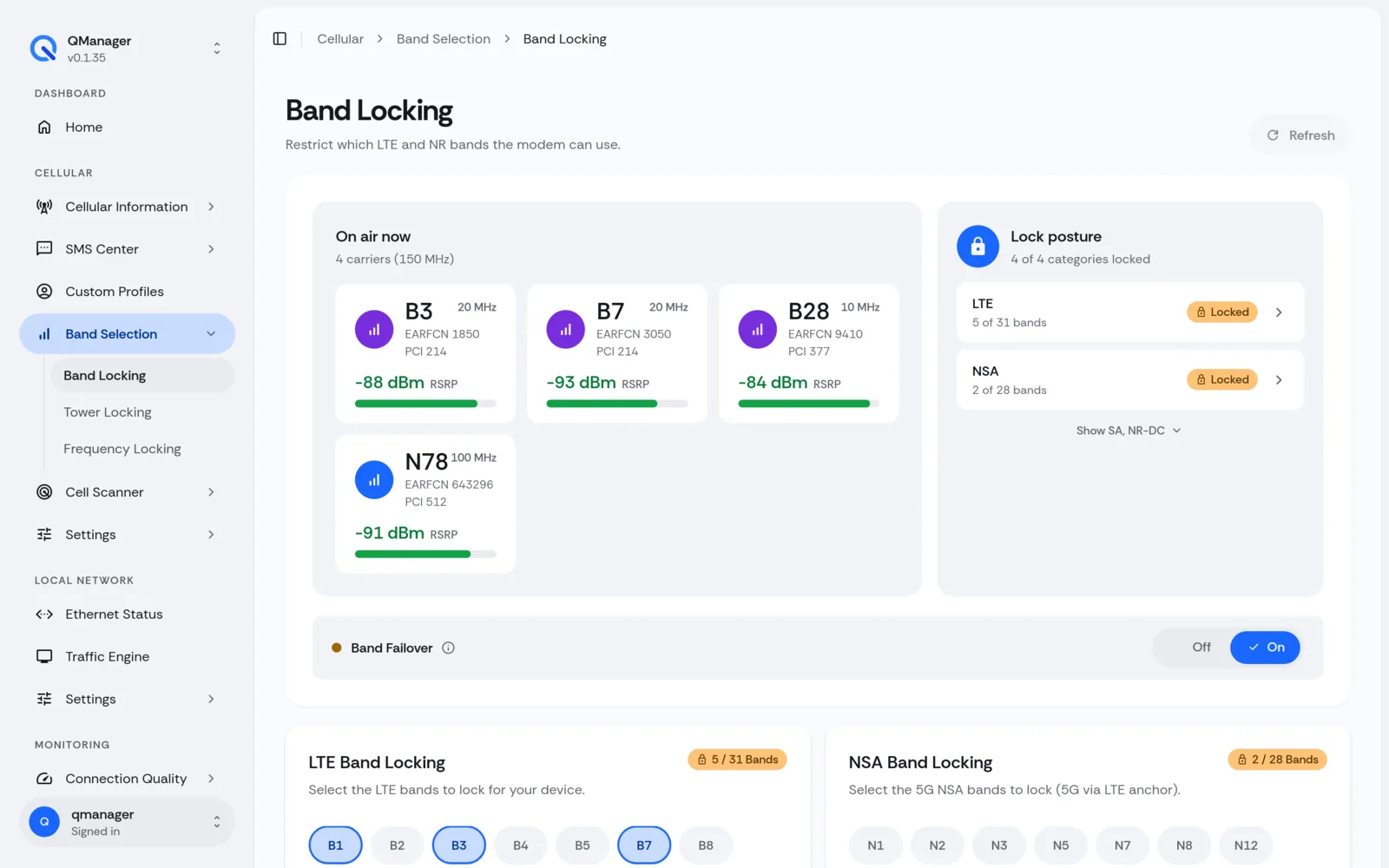Click the B7 carrier purple signal icon
This screenshot has height=868, width=1389.
coord(565,330)
